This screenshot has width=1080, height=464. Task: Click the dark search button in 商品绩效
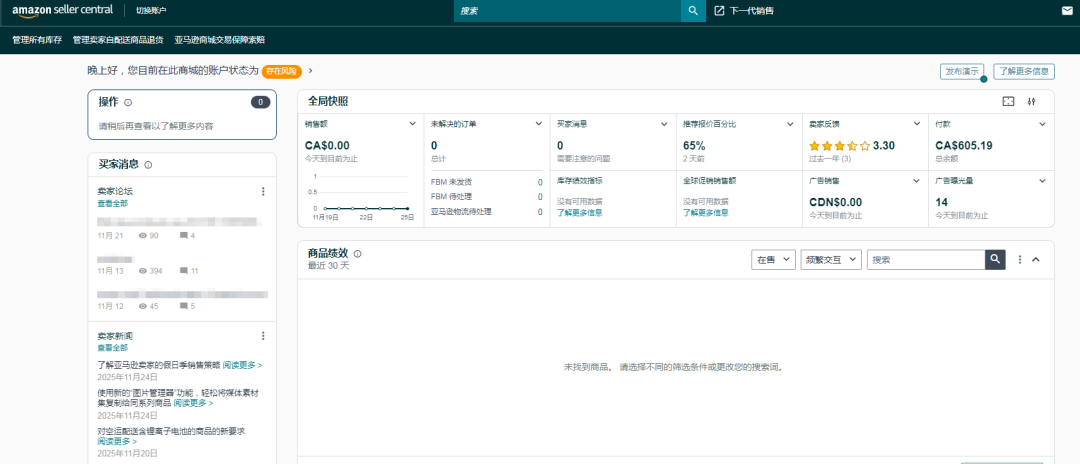pos(995,260)
